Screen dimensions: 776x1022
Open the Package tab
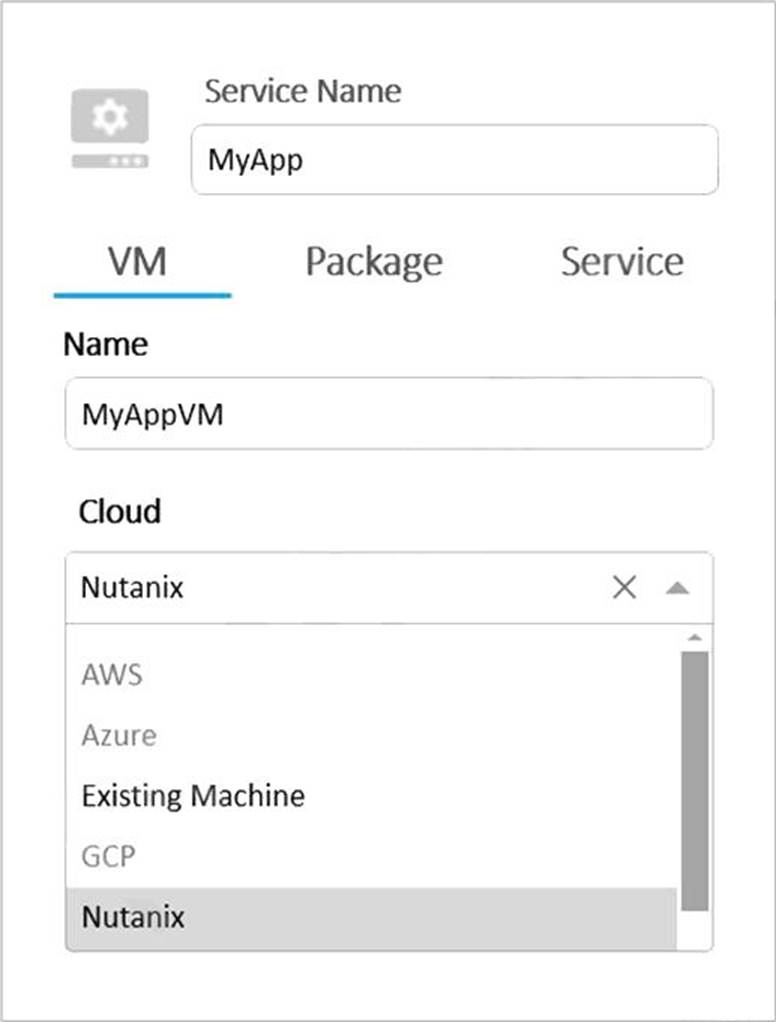pyautogui.click(x=373, y=262)
